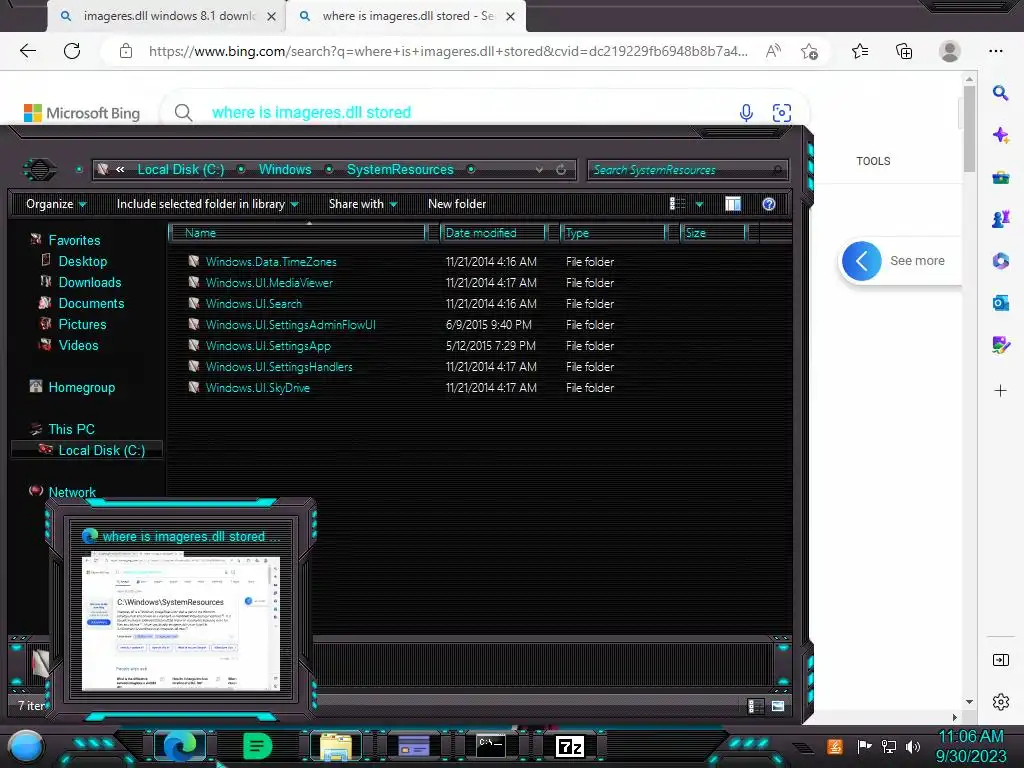Image resolution: width=1024 pixels, height=768 pixels.
Task: Open the Organize dropdown
Action: 56,204
